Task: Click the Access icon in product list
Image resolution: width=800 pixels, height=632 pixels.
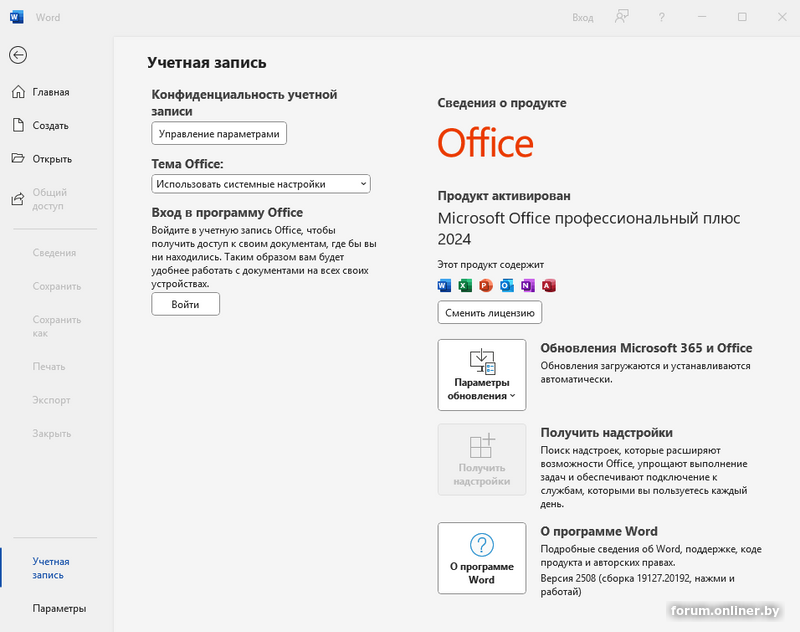Action: pos(548,286)
